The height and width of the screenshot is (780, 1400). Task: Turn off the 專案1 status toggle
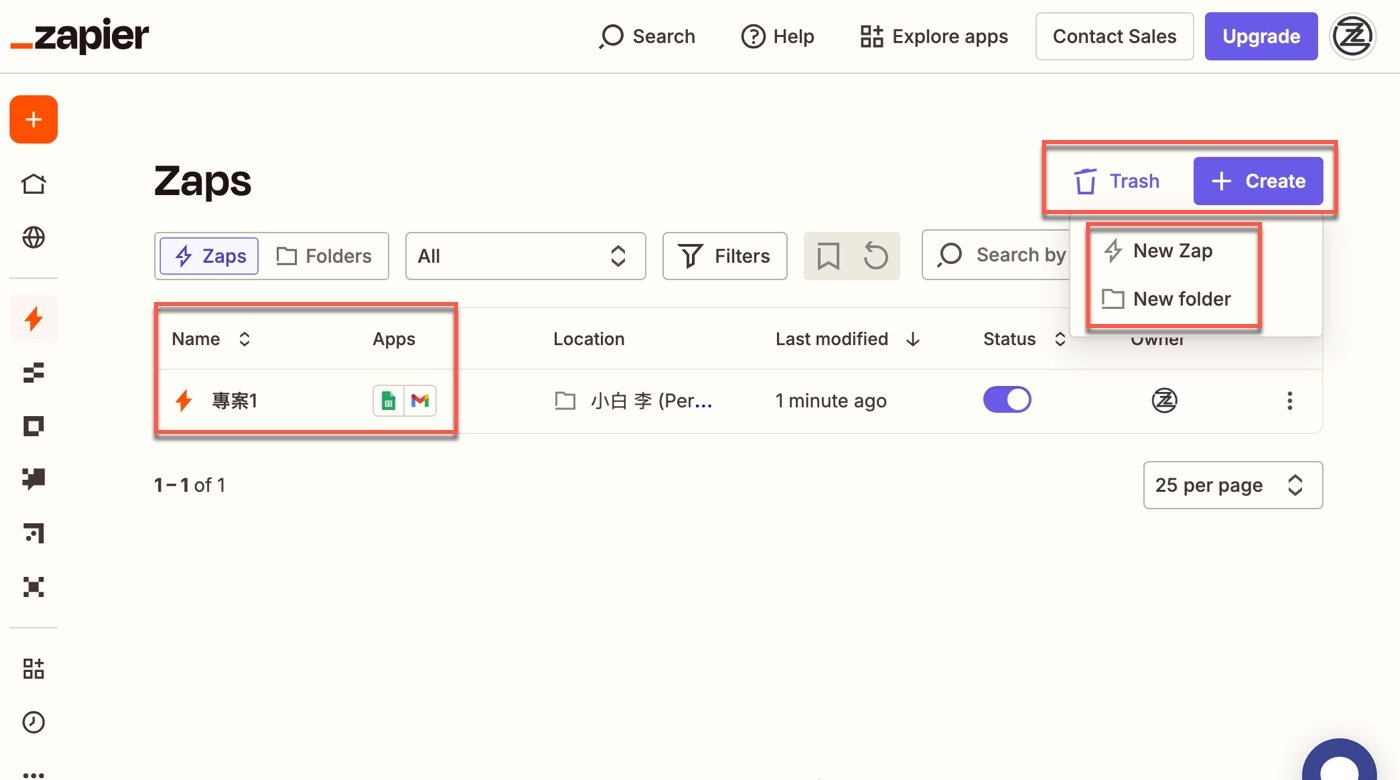click(x=1007, y=400)
